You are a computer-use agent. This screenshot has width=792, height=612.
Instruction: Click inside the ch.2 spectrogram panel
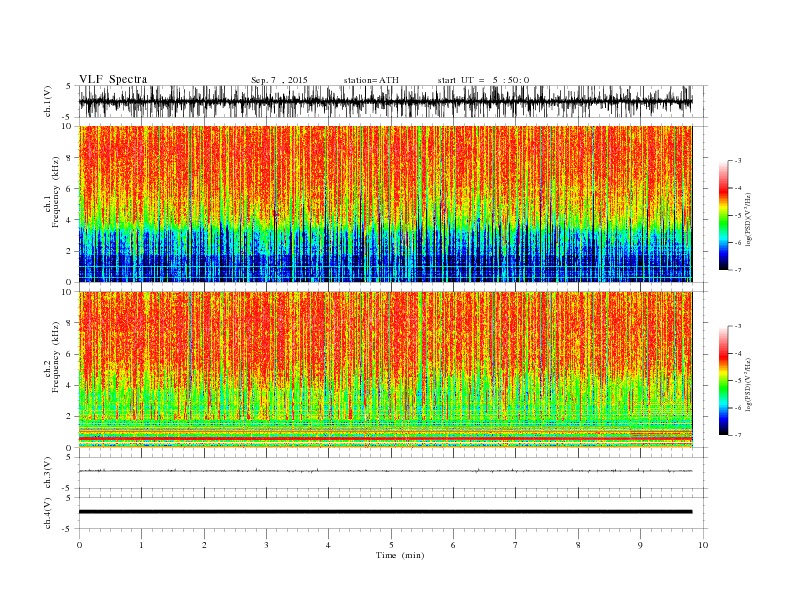[x=385, y=369]
